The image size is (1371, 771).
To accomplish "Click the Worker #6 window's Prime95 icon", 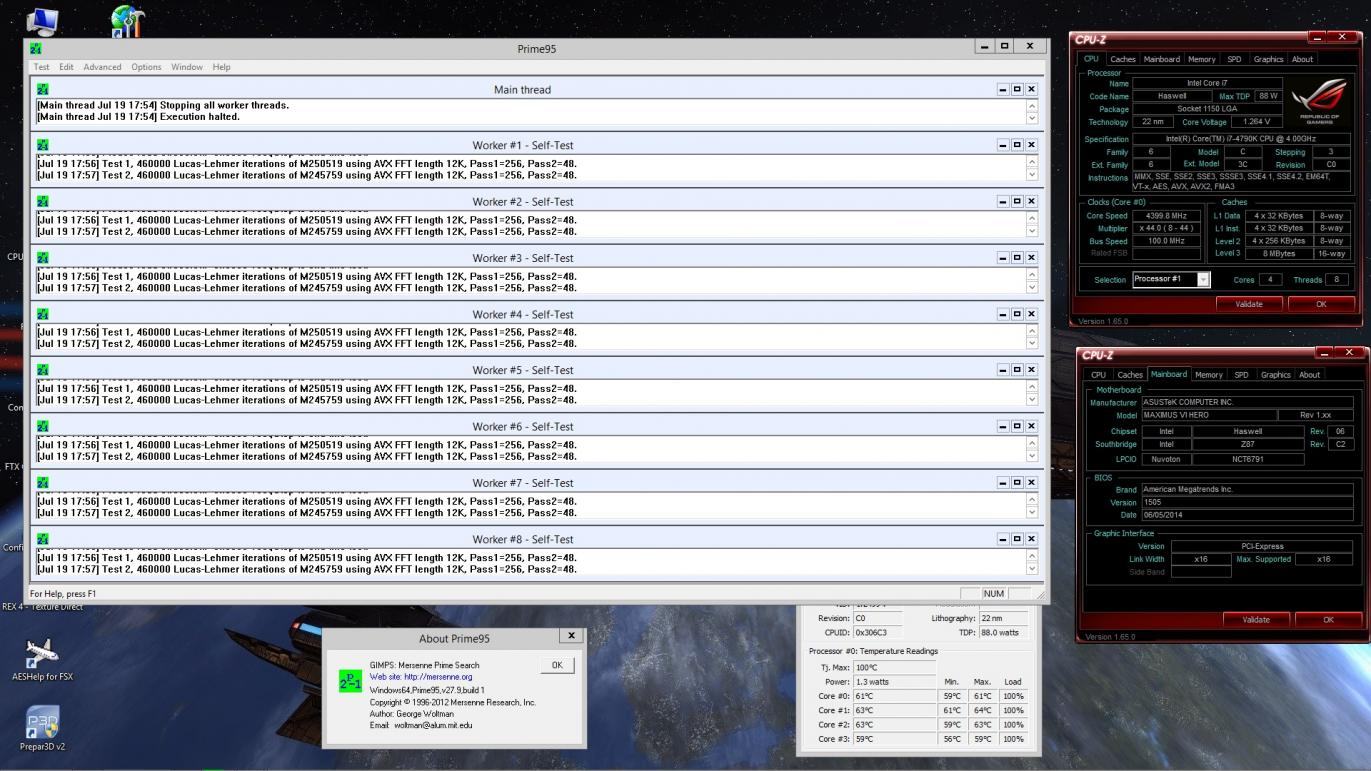I will [42, 426].
